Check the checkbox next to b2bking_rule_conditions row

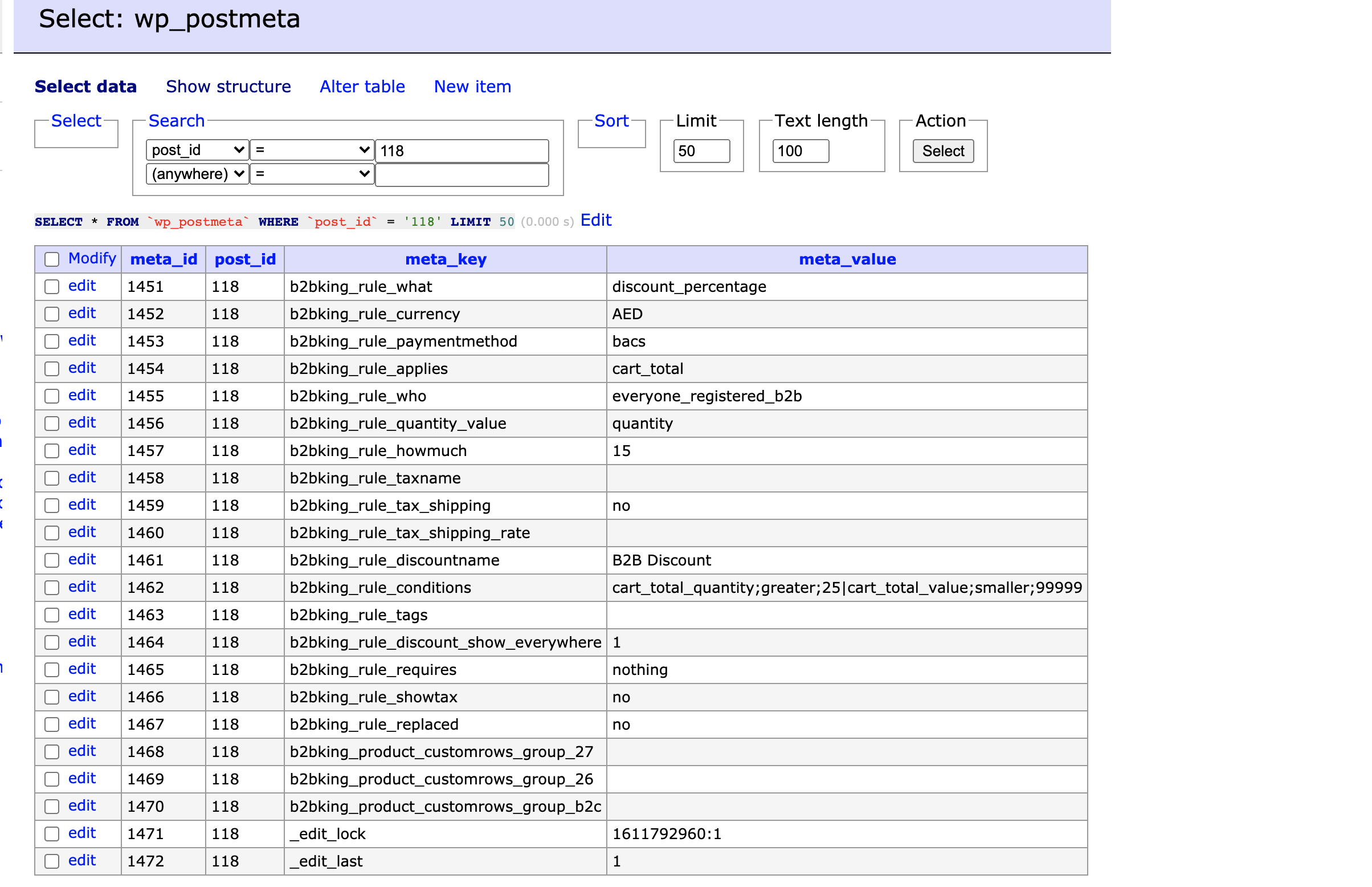(x=52, y=587)
